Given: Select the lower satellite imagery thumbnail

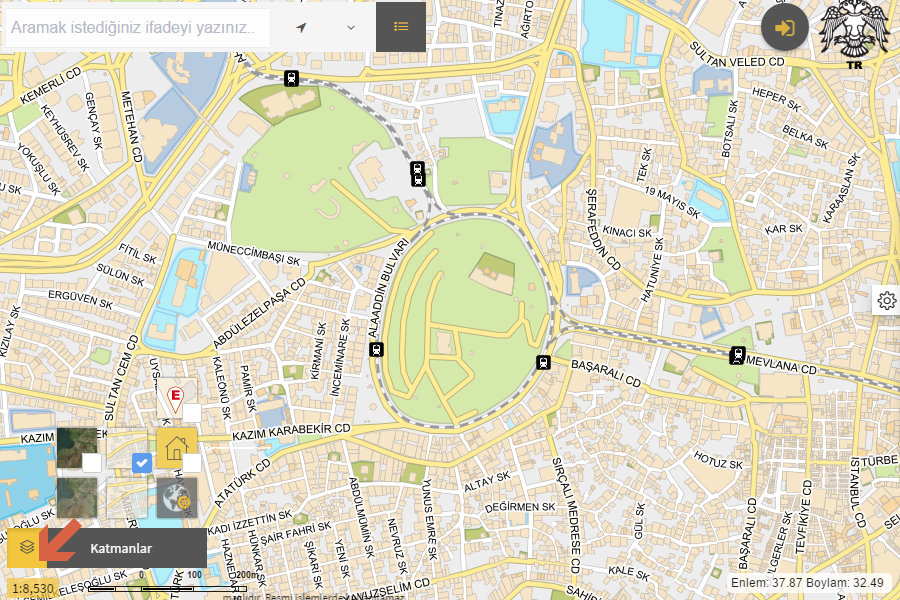Looking at the screenshot, I should (77, 497).
